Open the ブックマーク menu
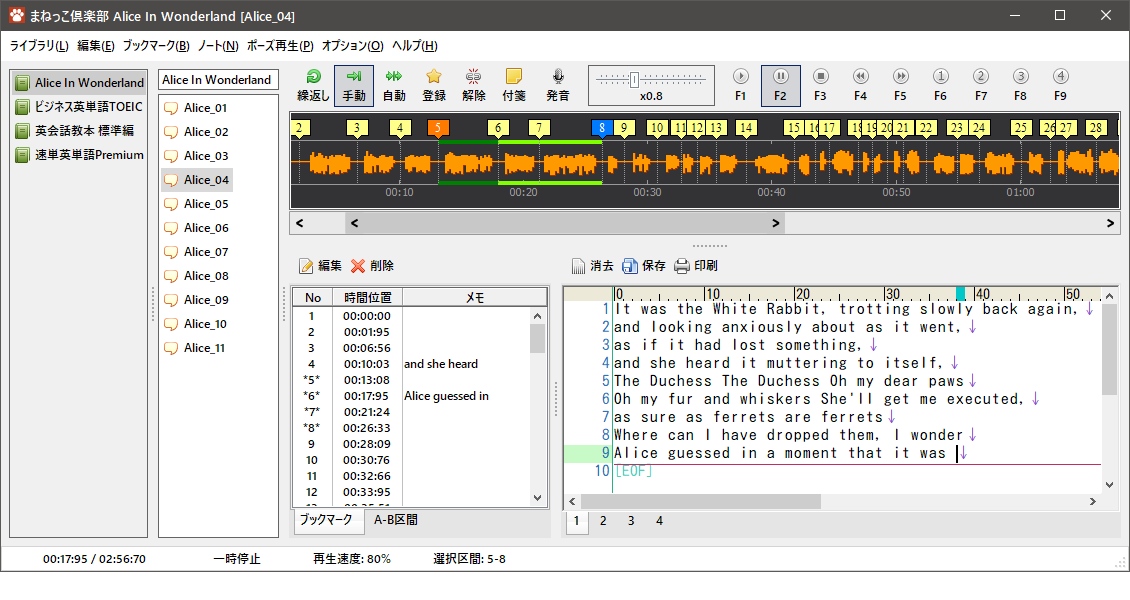This screenshot has height=600, width=1130. 156,46
